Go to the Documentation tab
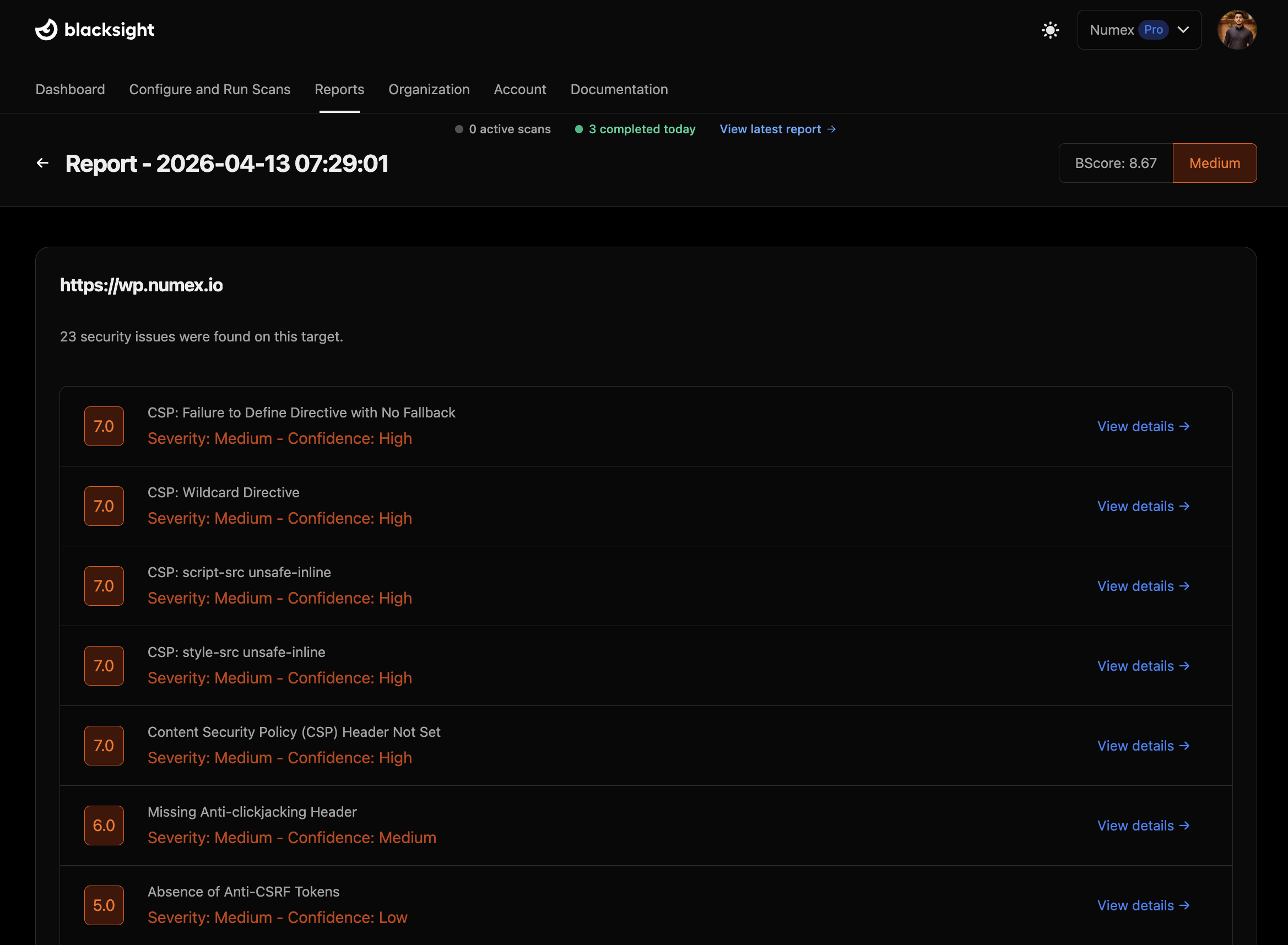 coord(619,89)
